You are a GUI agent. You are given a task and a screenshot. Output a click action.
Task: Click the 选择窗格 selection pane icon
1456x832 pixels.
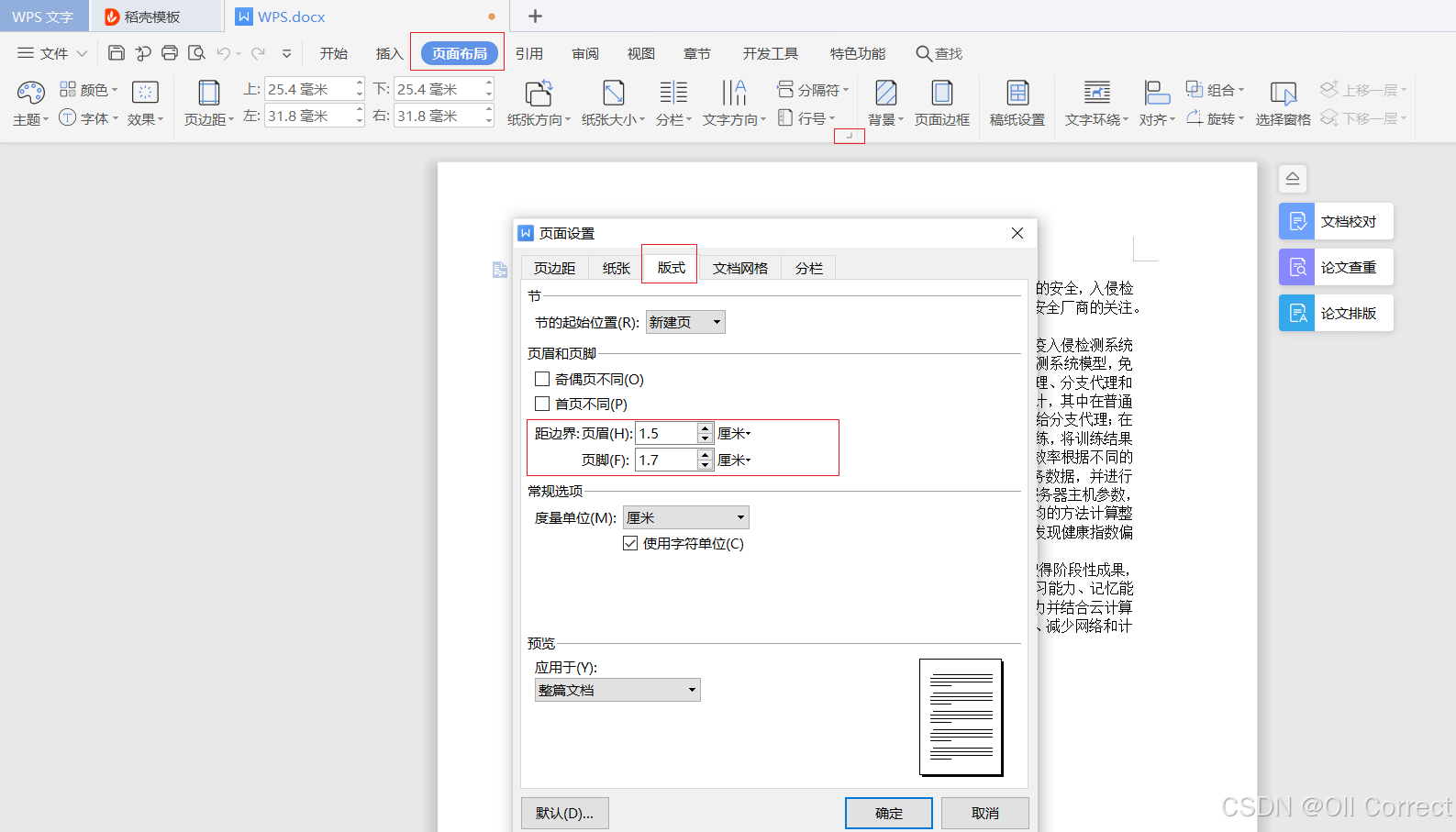pyautogui.click(x=1283, y=103)
